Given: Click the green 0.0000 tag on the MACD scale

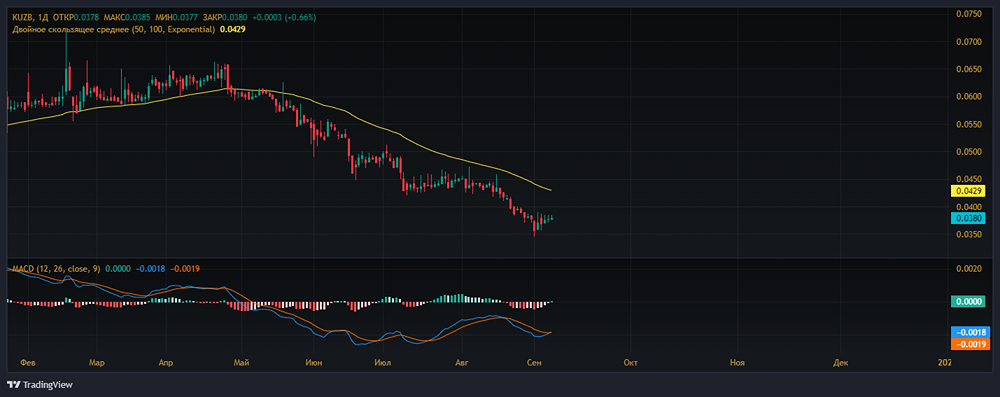Looking at the screenshot, I should tap(968, 302).
